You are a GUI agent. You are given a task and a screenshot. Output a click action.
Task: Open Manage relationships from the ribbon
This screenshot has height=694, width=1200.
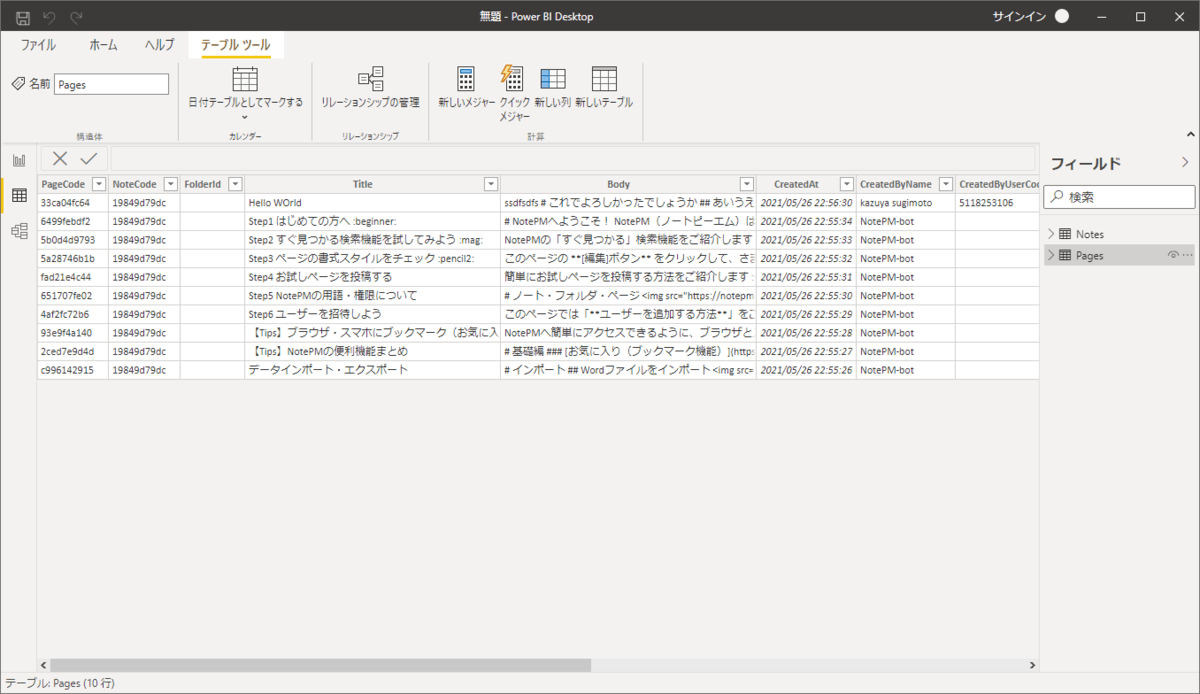(x=370, y=80)
